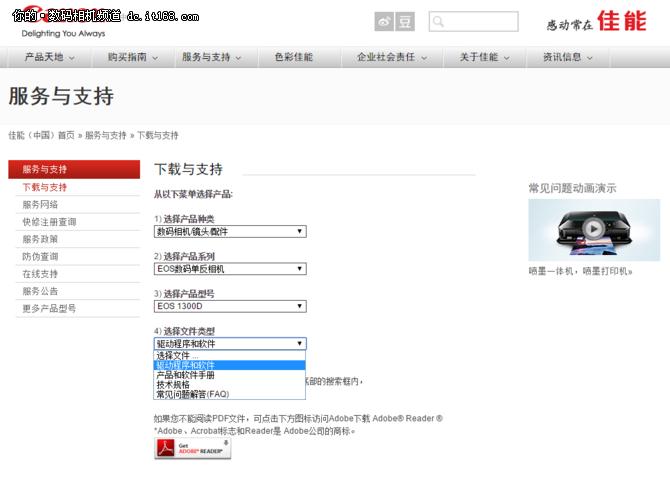The image size is (670, 501).
Task: Open the 产品天地 menu
Action: [49, 57]
